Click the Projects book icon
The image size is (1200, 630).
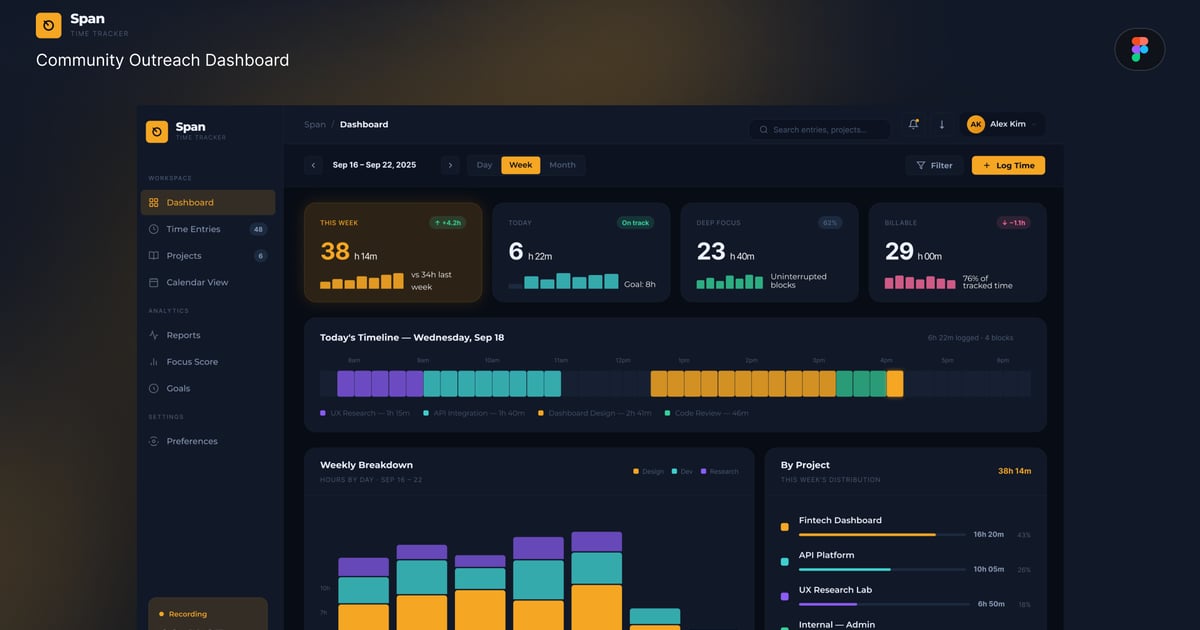tap(153, 256)
